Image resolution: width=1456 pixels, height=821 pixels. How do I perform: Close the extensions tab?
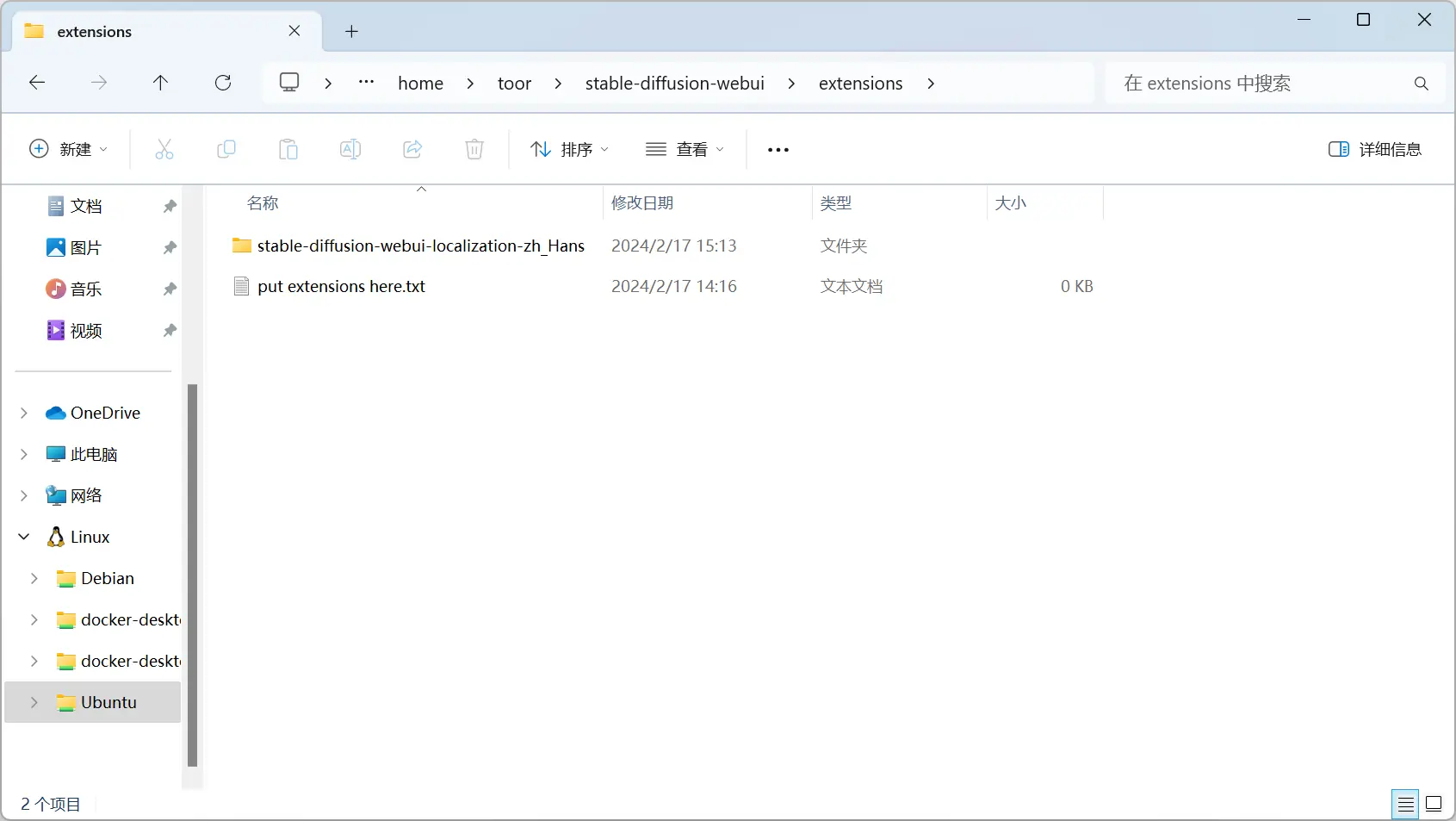click(x=294, y=31)
